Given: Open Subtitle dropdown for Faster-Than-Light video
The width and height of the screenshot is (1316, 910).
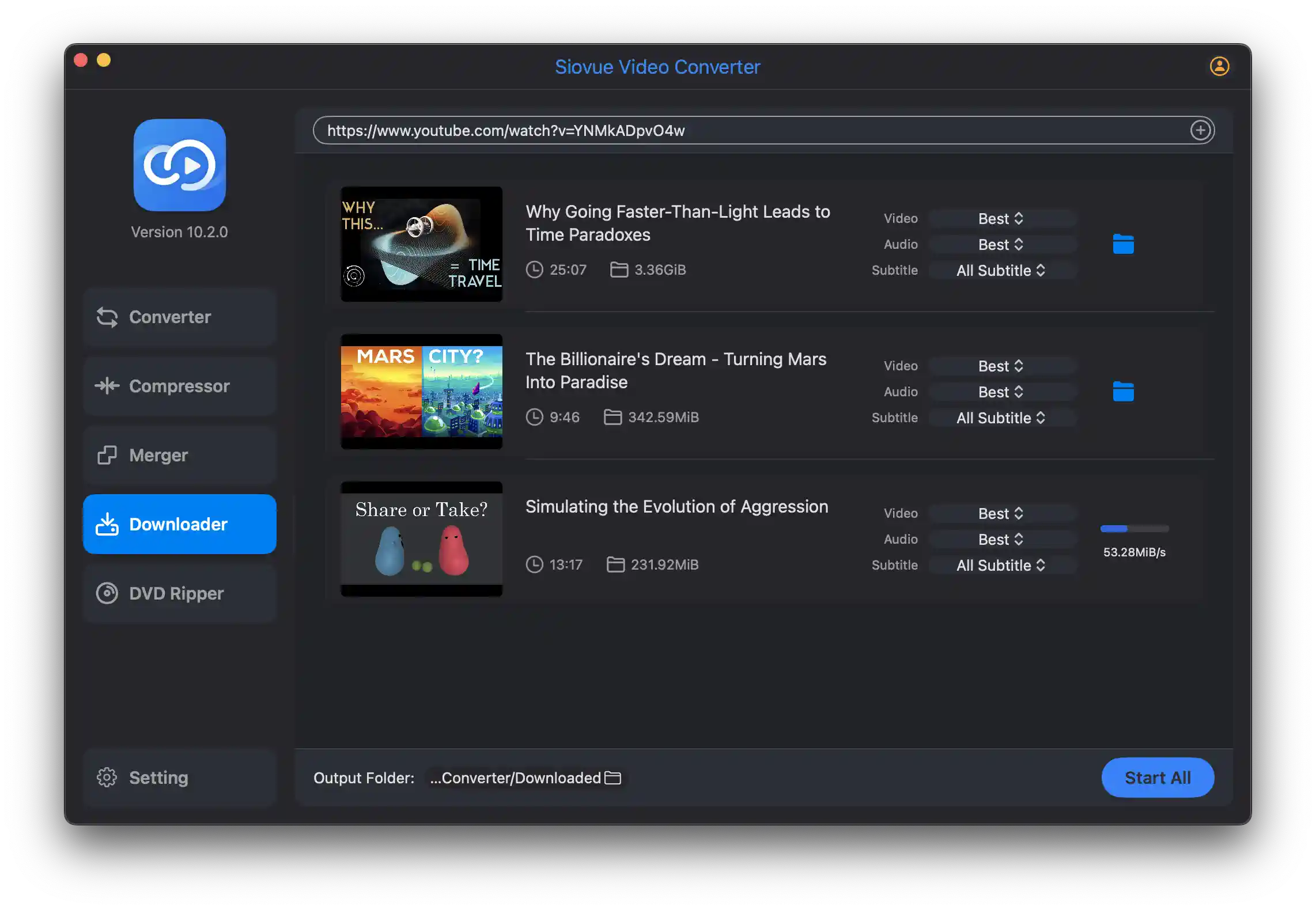Looking at the screenshot, I should 1003,270.
